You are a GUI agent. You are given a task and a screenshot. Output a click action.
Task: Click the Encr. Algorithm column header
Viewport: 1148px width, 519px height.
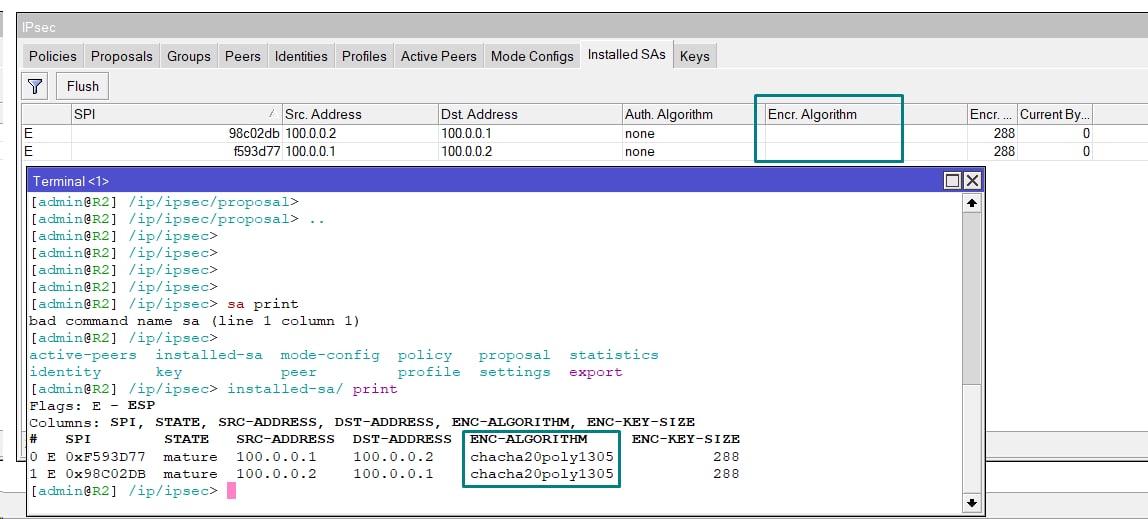pyautogui.click(x=865, y=114)
